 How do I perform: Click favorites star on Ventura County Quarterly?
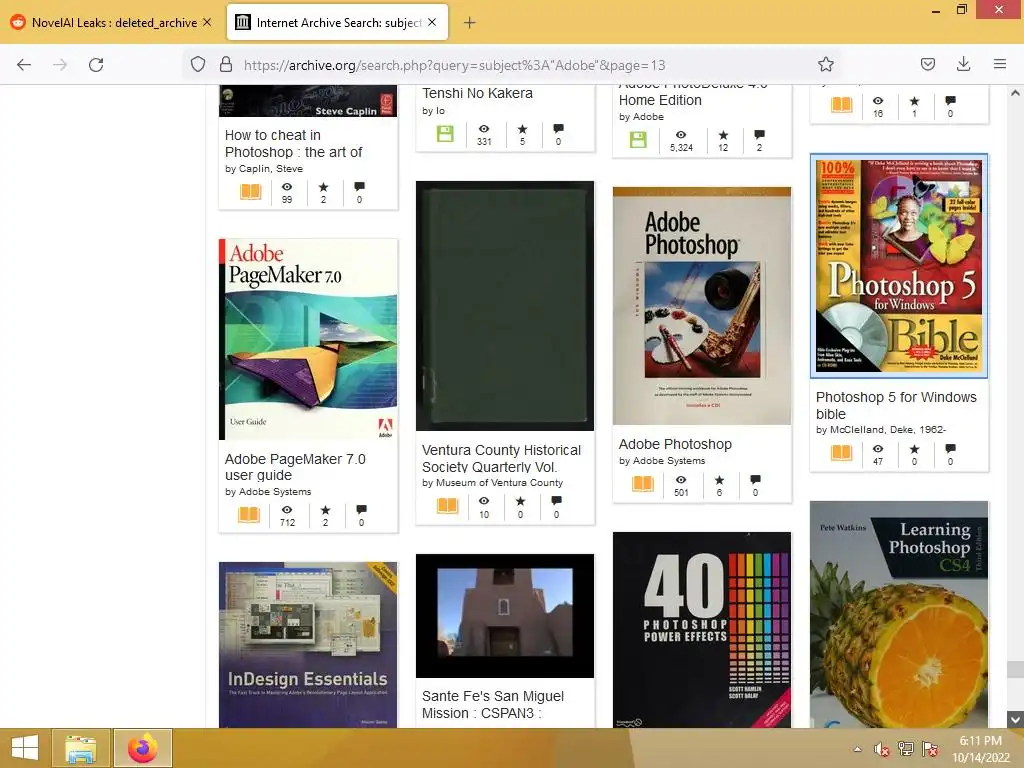click(520, 501)
